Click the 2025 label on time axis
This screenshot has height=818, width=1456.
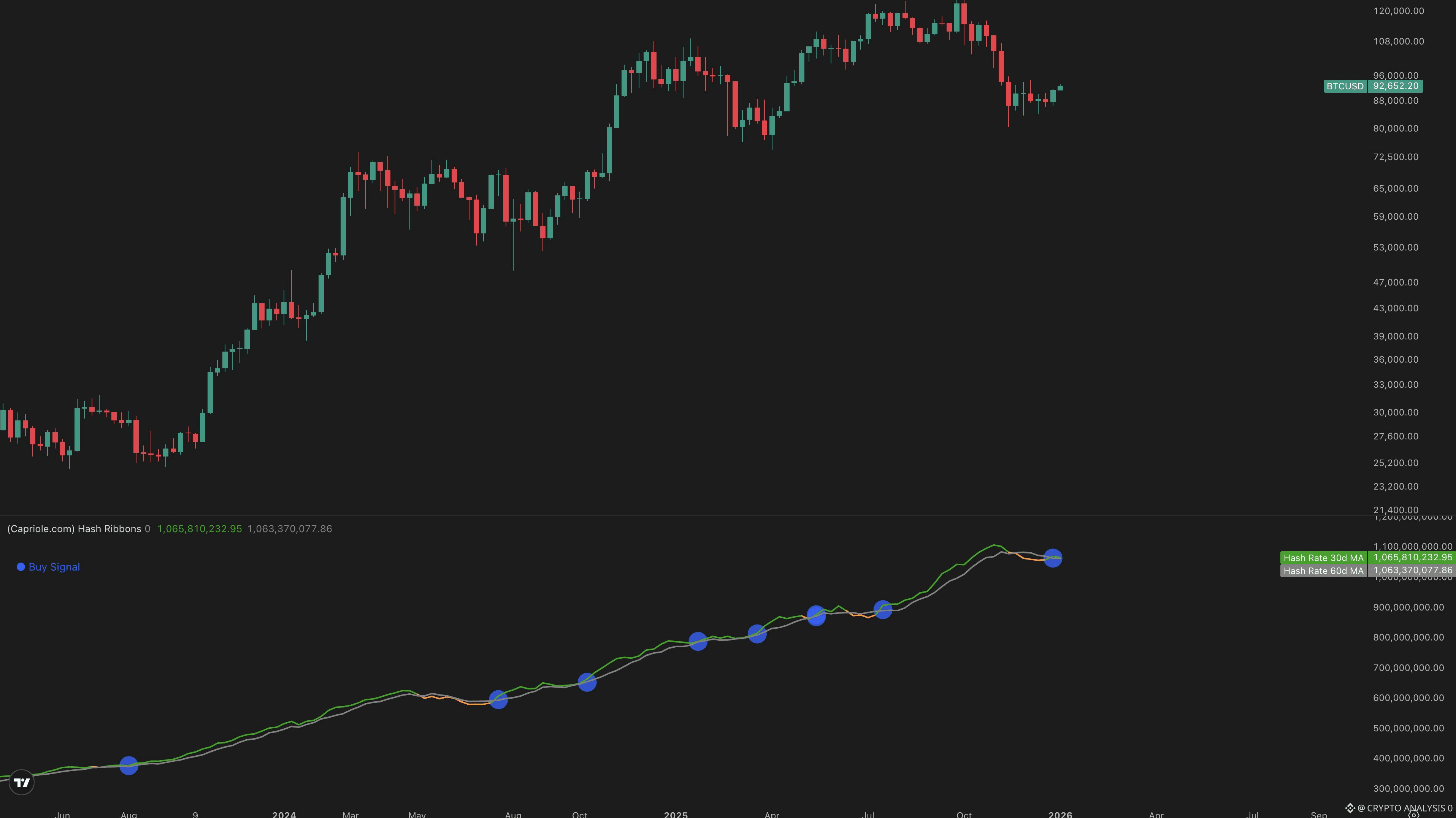[x=676, y=815]
